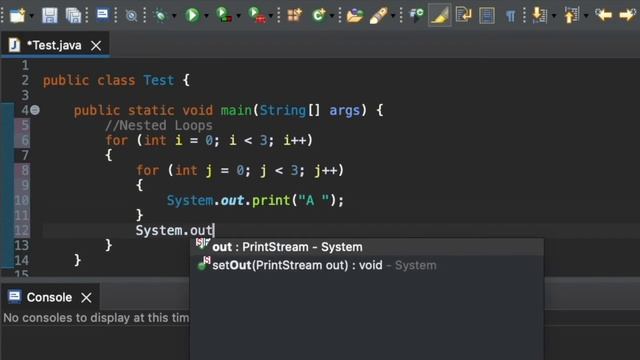Click the Run External Tools icon

click(x=256, y=15)
